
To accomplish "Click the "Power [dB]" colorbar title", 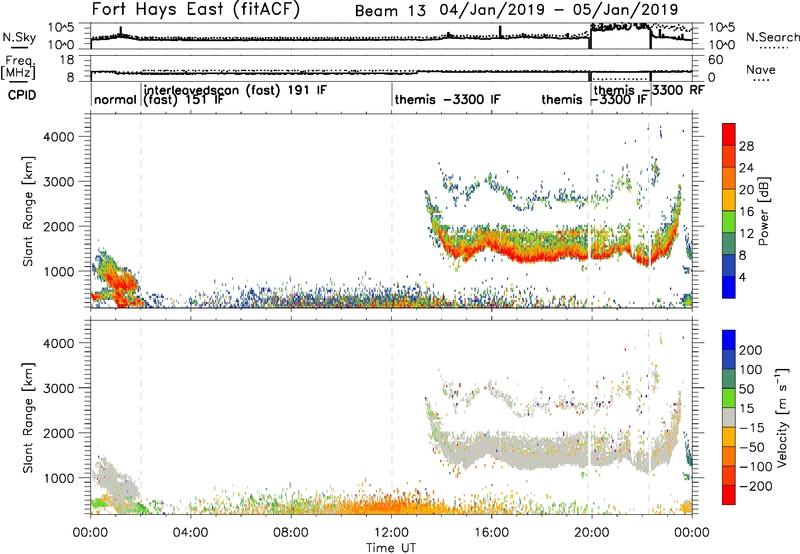I will pyautogui.click(x=763, y=211).
